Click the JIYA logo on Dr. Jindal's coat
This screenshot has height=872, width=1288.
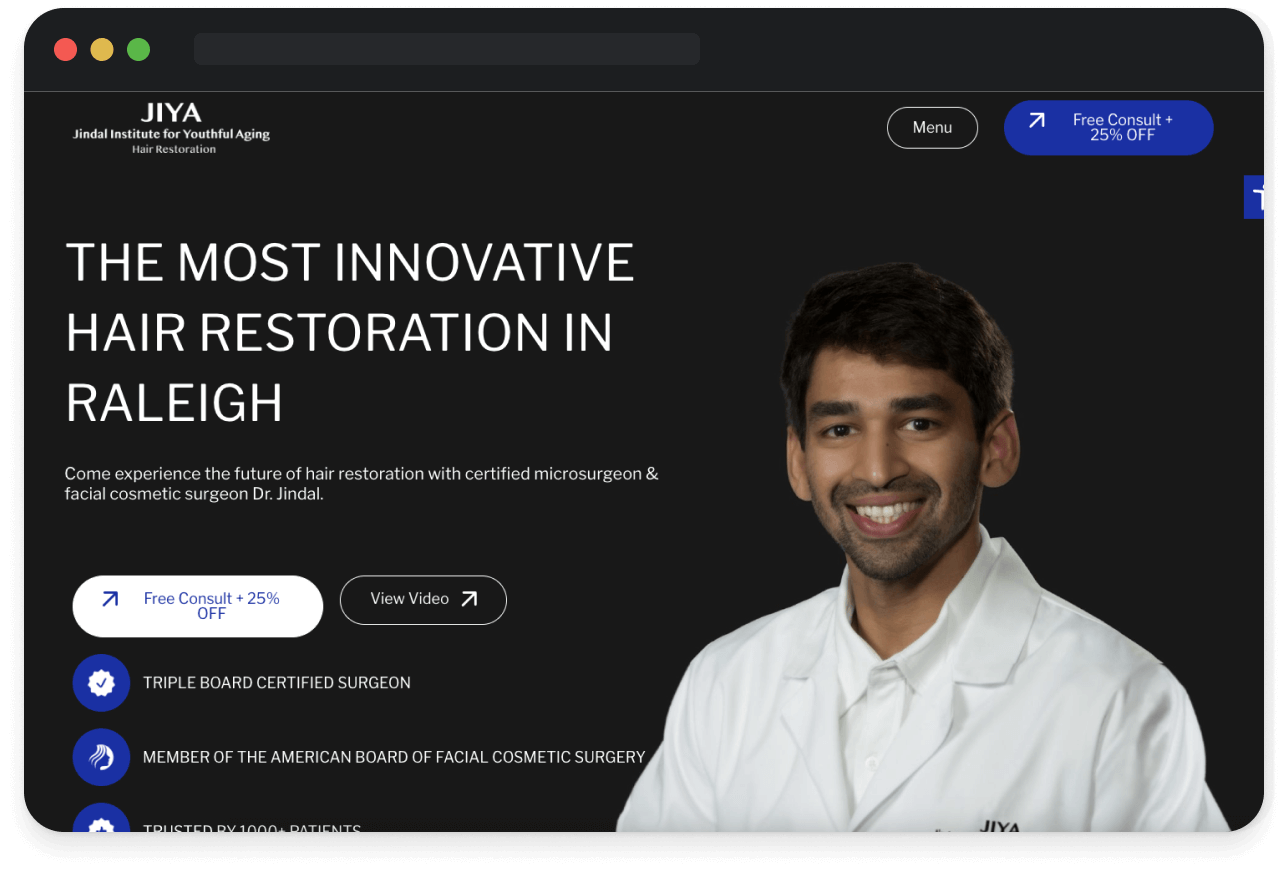[x=1000, y=826]
